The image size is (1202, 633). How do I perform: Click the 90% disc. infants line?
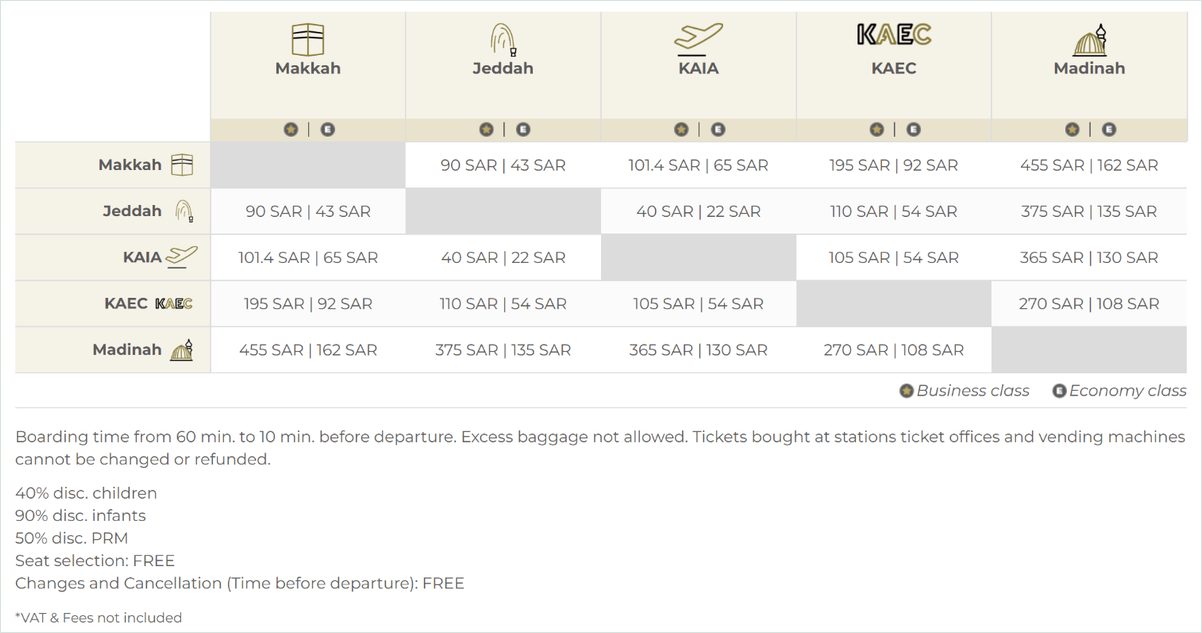tap(80, 516)
